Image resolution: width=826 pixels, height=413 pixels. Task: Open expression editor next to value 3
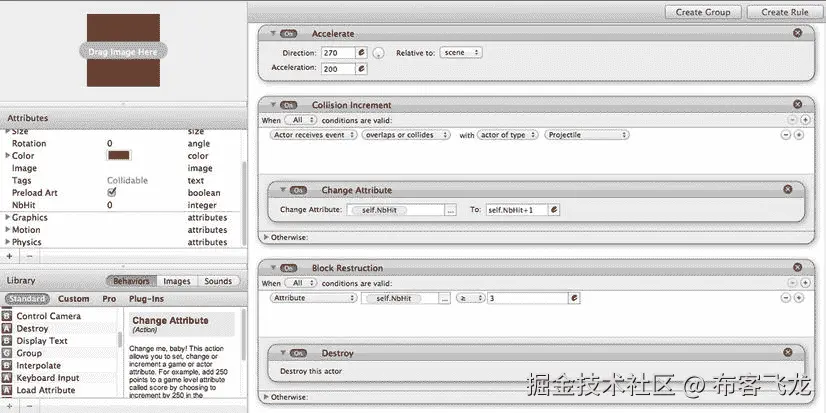click(574, 298)
